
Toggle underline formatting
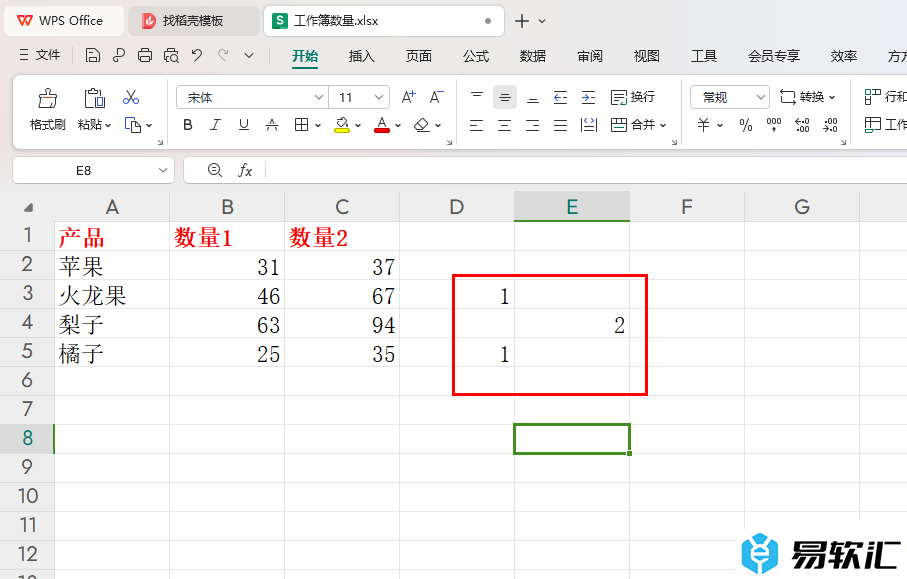(x=244, y=125)
